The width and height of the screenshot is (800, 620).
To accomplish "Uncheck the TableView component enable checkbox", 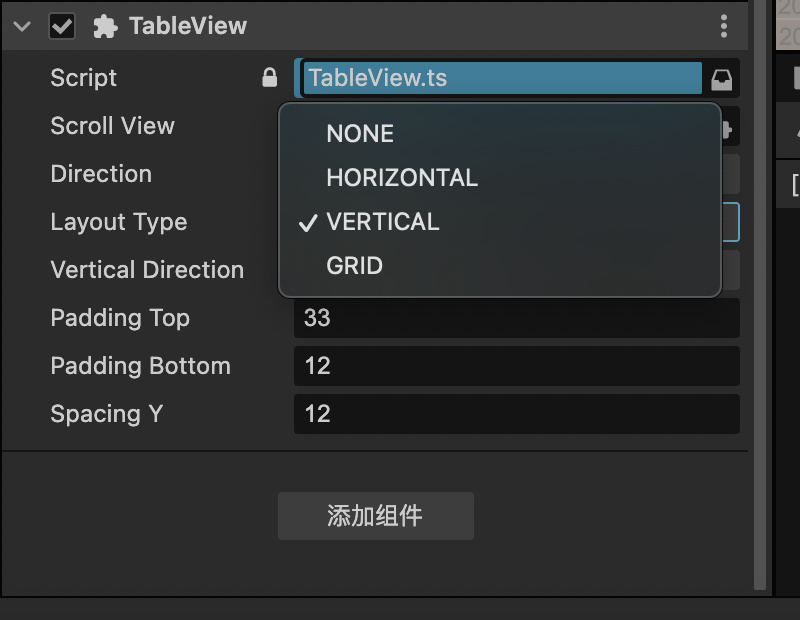I will click(63, 26).
